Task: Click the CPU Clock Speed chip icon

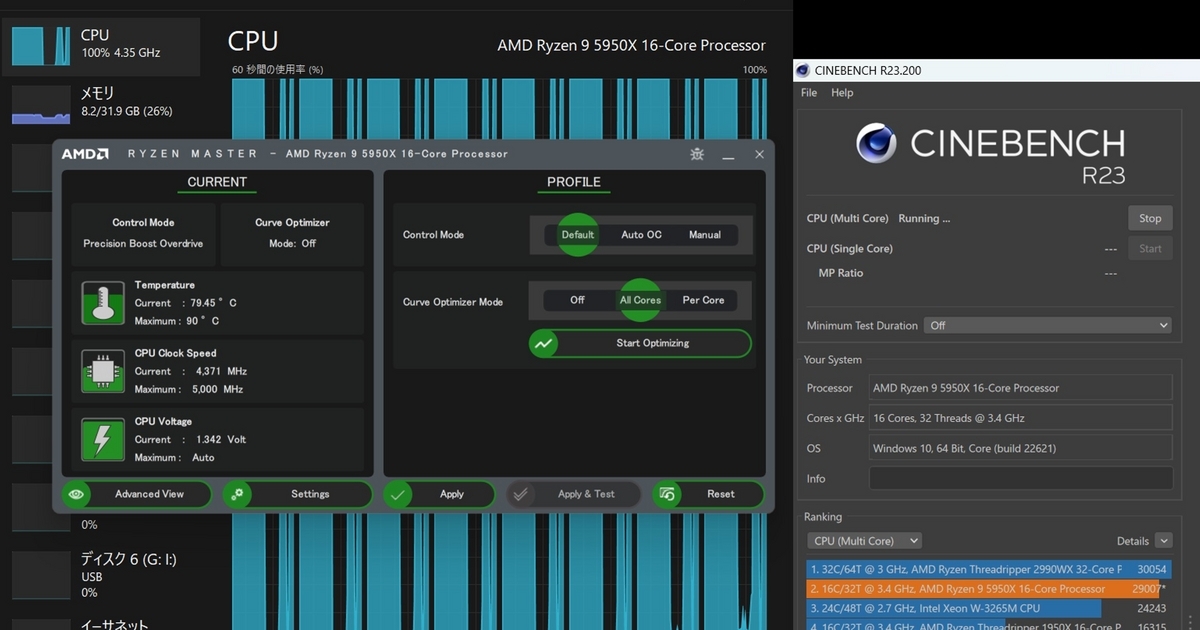Action: (103, 371)
